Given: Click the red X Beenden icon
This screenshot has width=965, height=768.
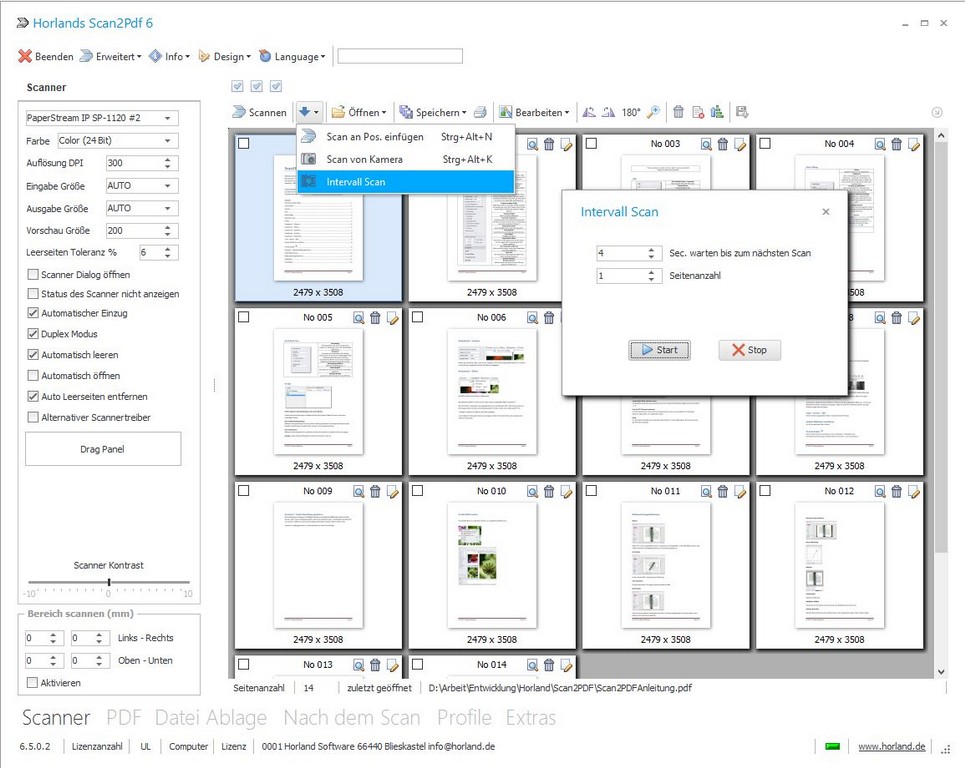Looking at the screenshot, I should (x=25, y=56).
